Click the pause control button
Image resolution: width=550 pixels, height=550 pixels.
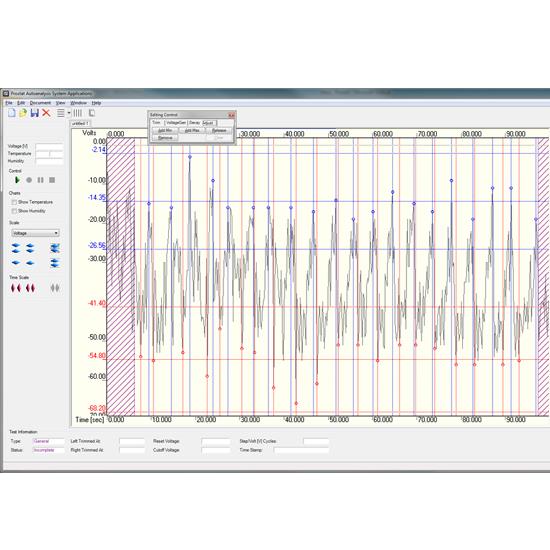coord(41,180)
